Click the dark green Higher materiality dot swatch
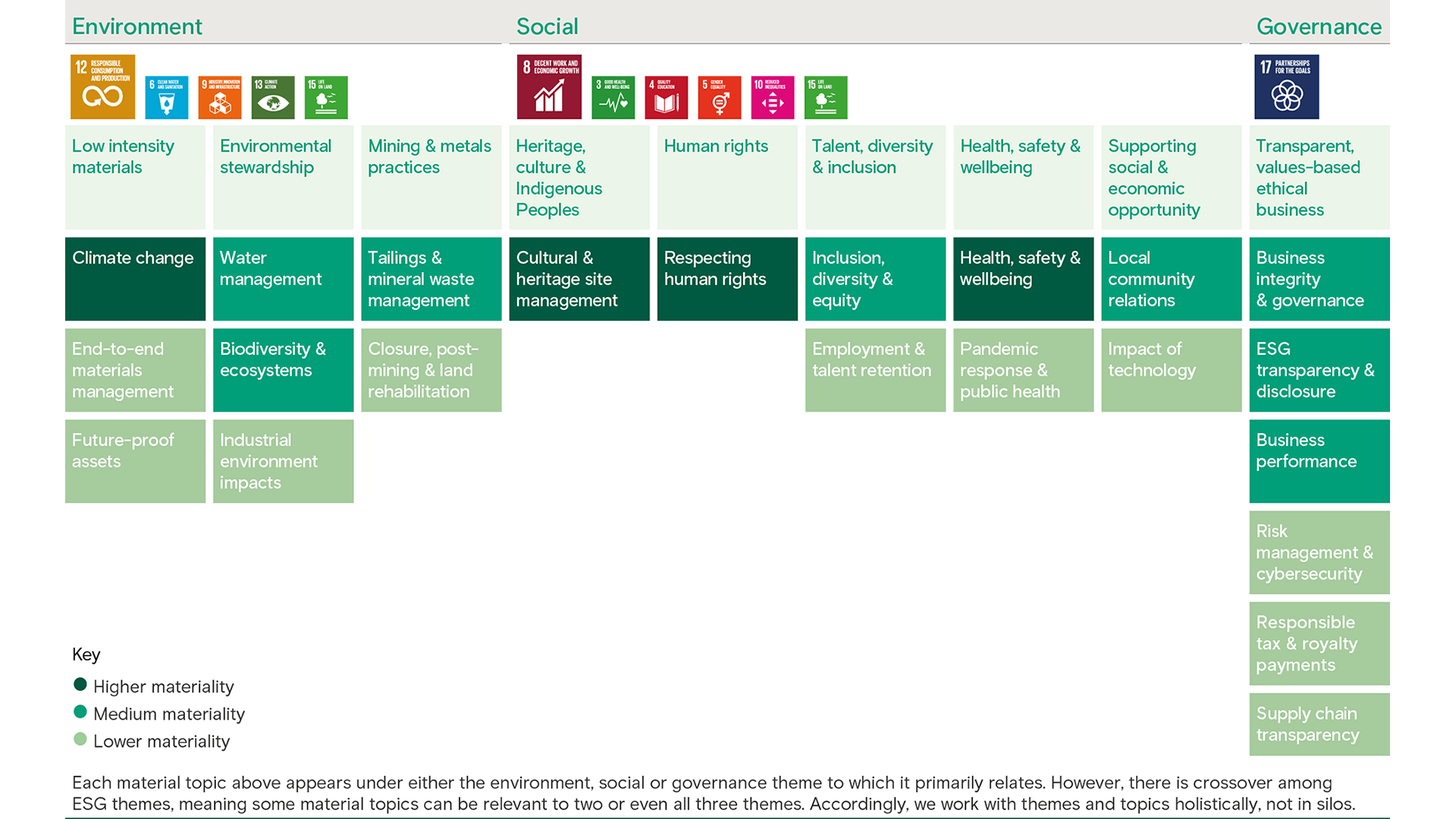 (80, 684)
